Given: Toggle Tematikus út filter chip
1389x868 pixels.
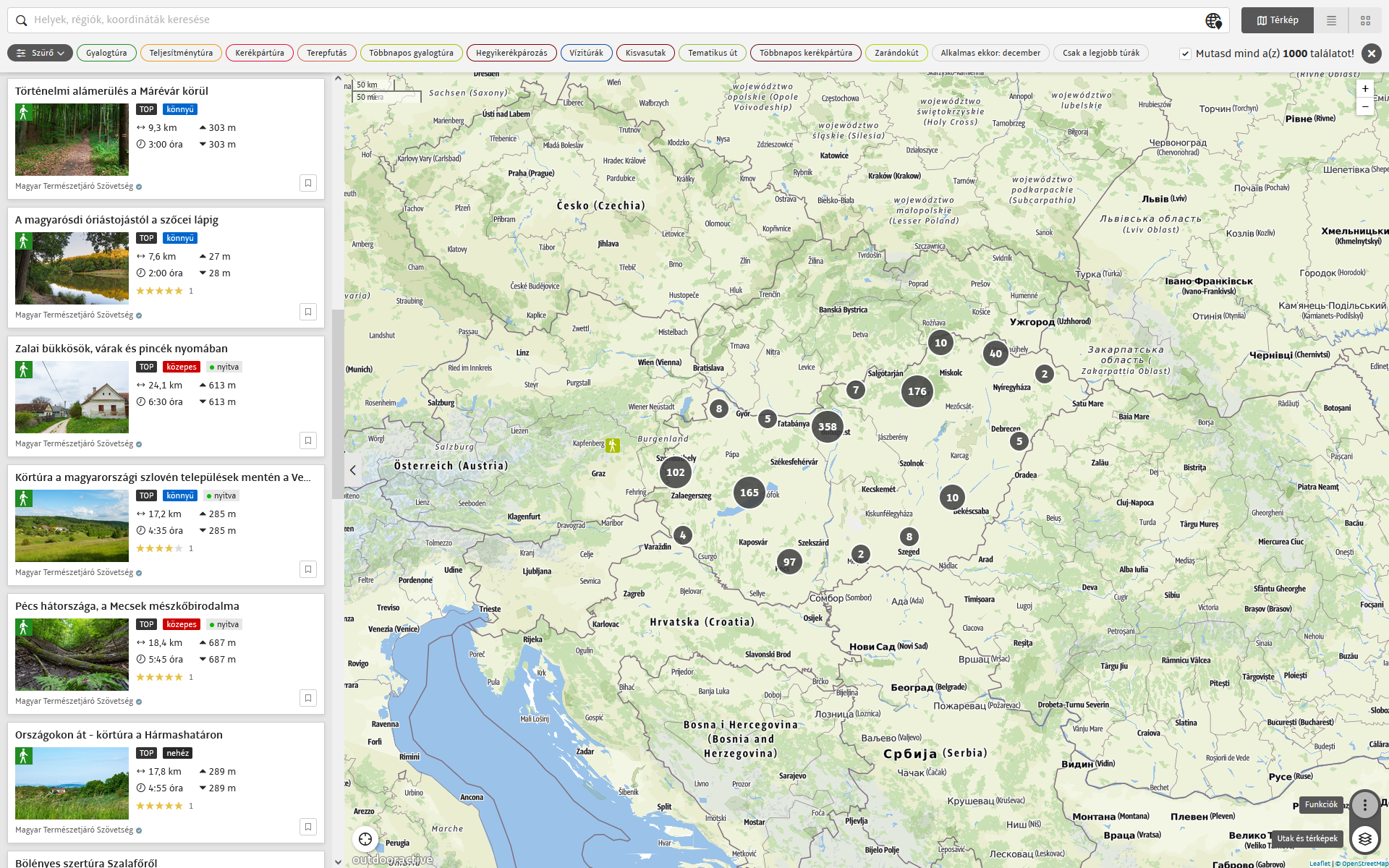Looking at the screenshot, I should pyautogui.click(x=713, y=53).
